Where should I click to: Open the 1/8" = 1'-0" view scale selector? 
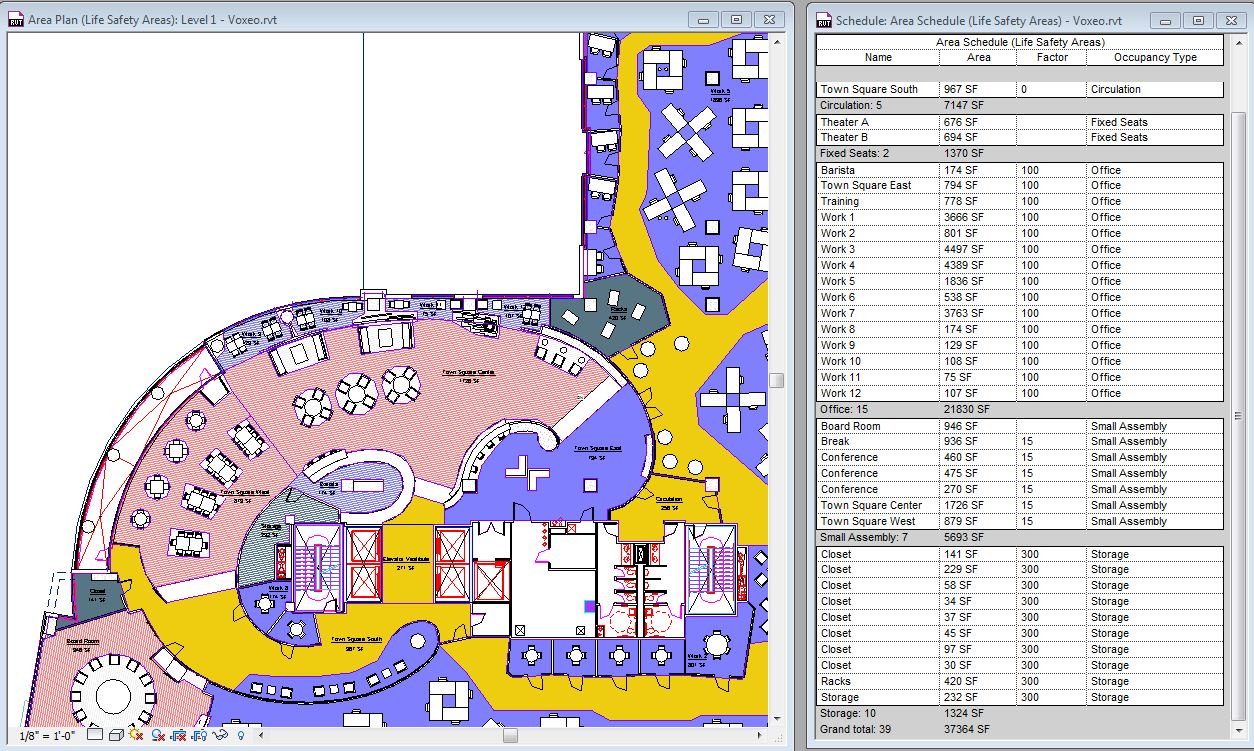[x=47, y=736]
